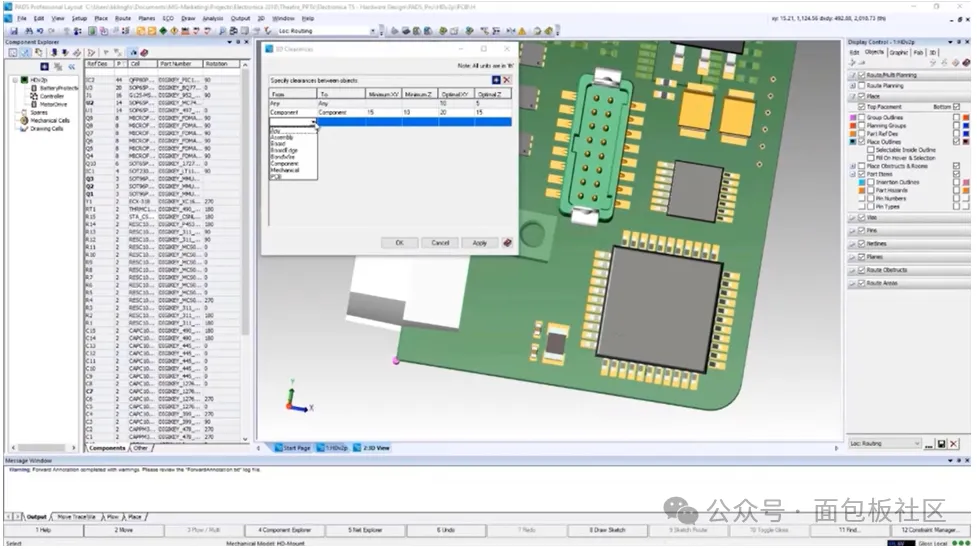The height and width of the screenshot is (549, 977).
Task: Open the Loc: Routing dropdown in the toolbar
Action: point(373,31)
